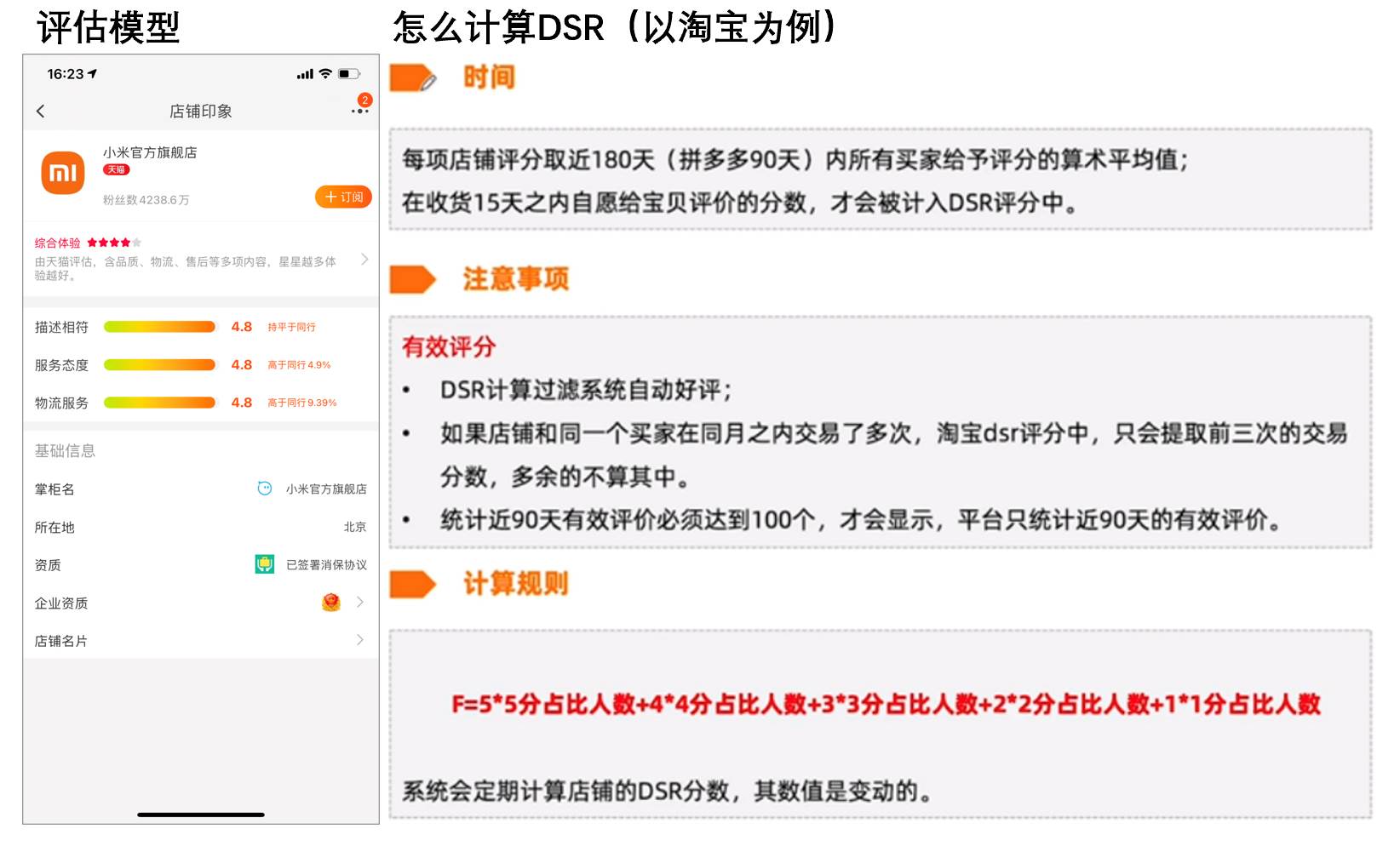Subscribe with the 订阅 button
Viewport: 1400px width, 846px height.
[343, 197]
